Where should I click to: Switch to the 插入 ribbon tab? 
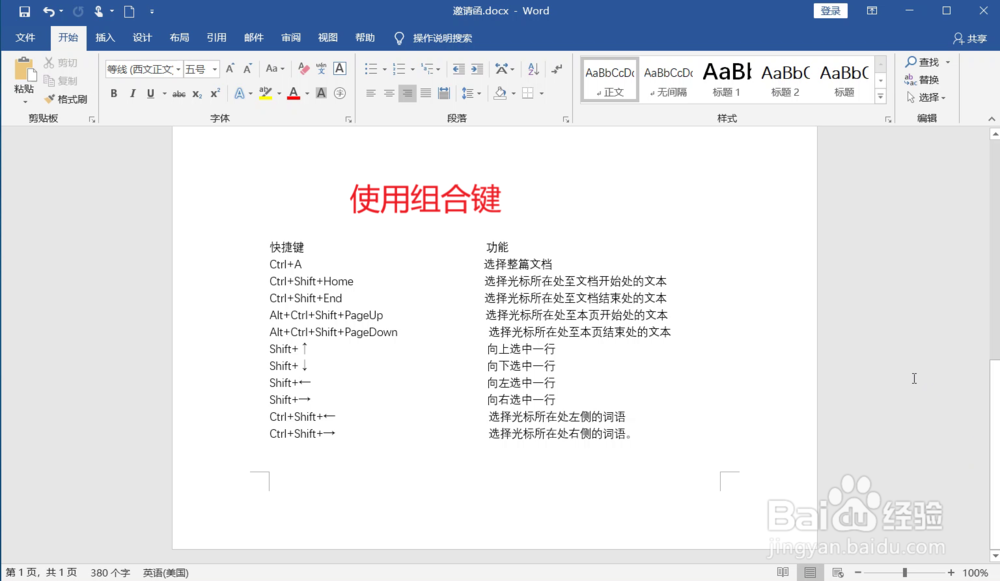[105, 37]
